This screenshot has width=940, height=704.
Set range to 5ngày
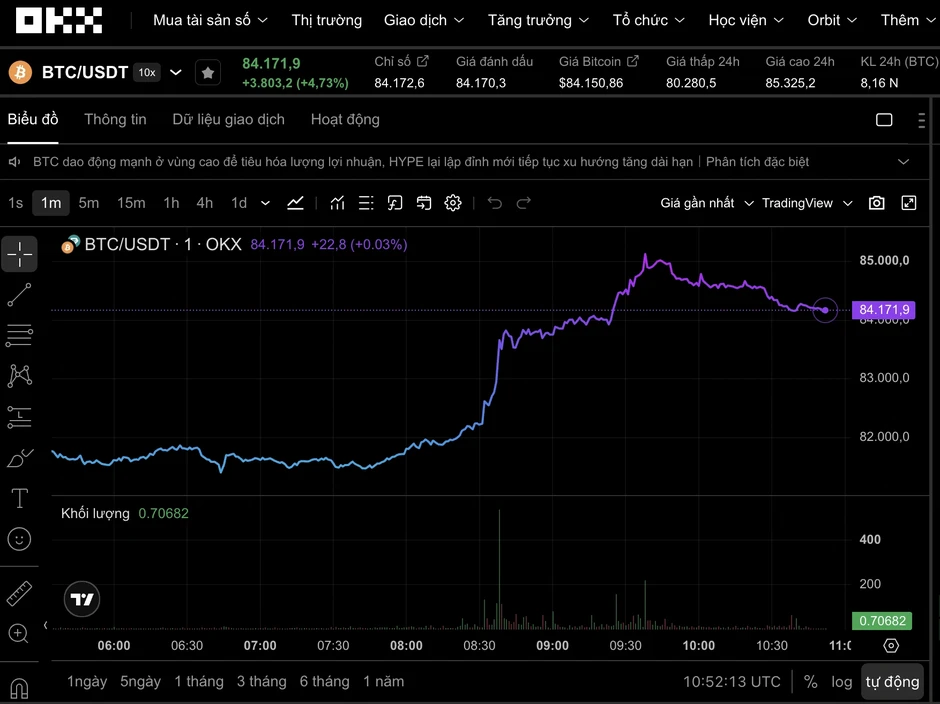[x=140, y=682]
